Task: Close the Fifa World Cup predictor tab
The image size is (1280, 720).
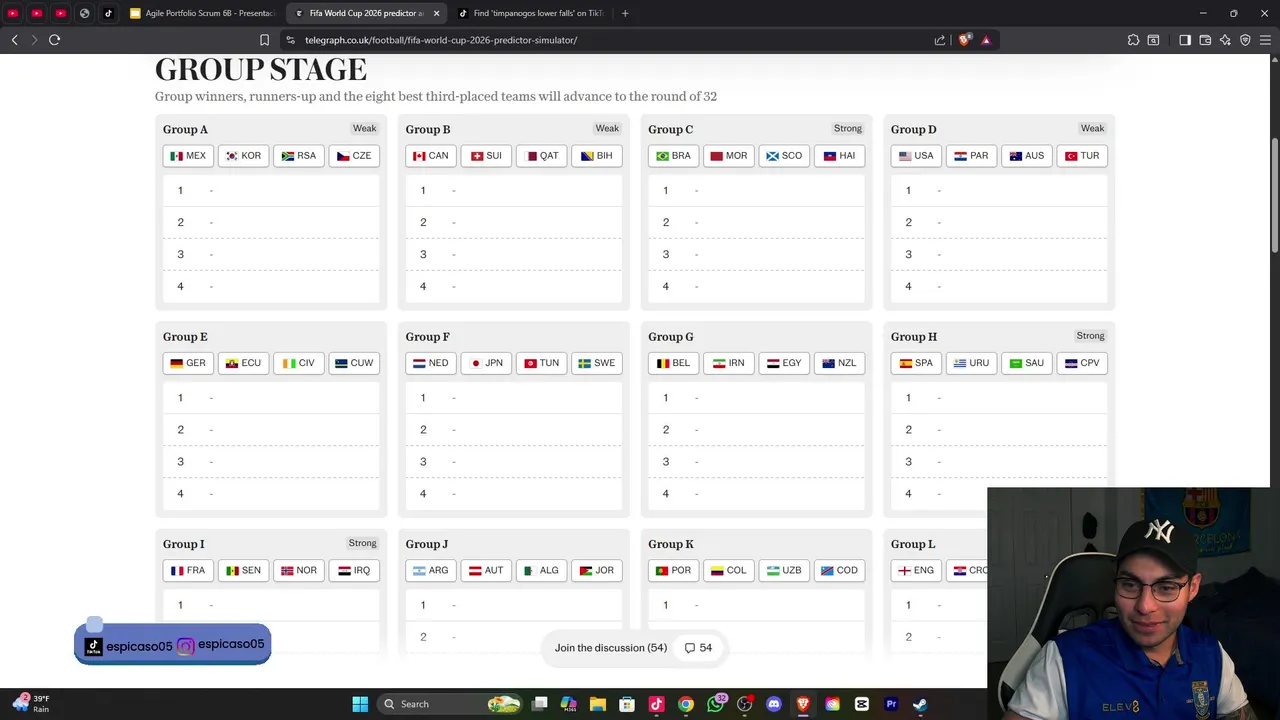Action: pos(436,13)
